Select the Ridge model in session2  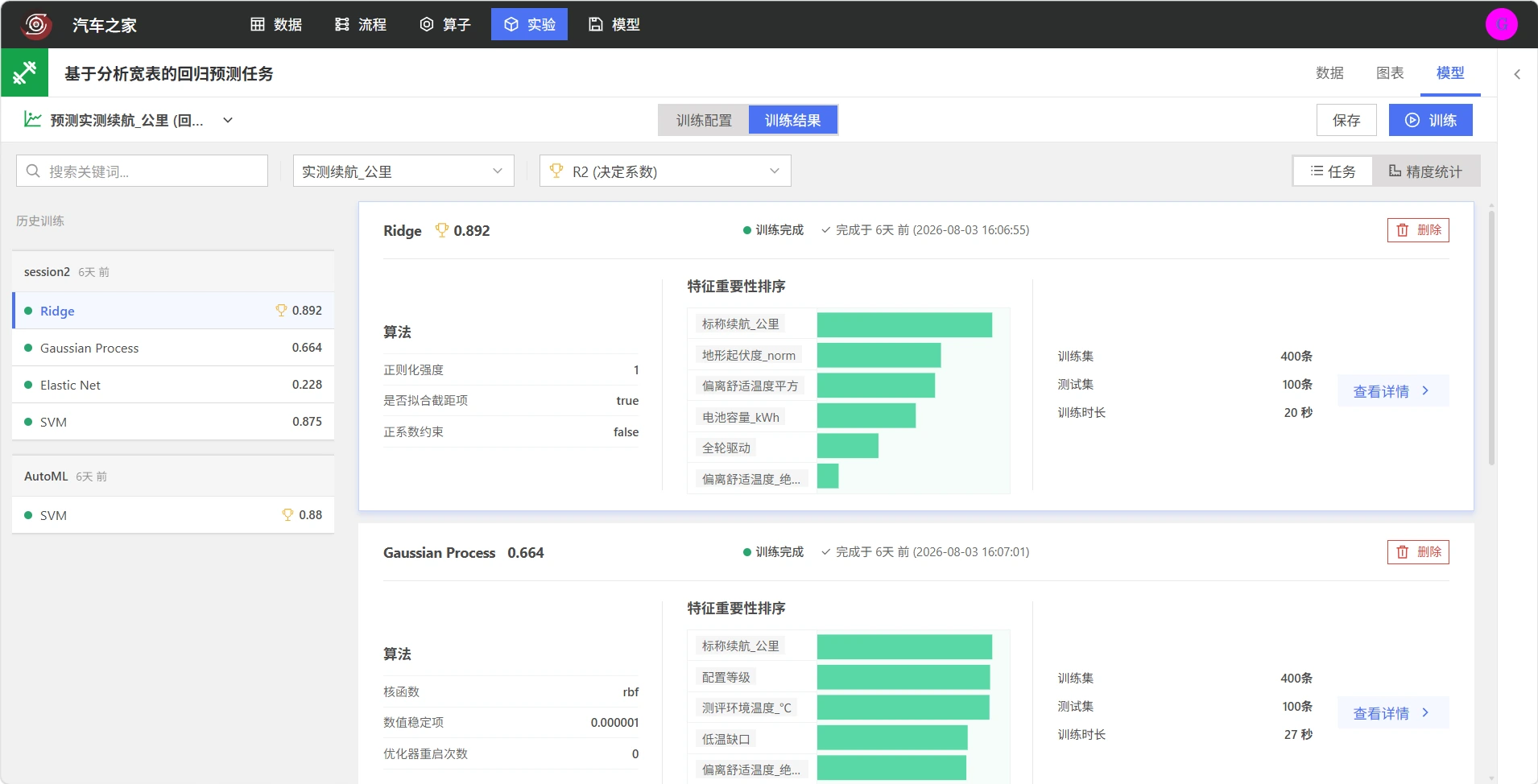(x=173, y=311)
